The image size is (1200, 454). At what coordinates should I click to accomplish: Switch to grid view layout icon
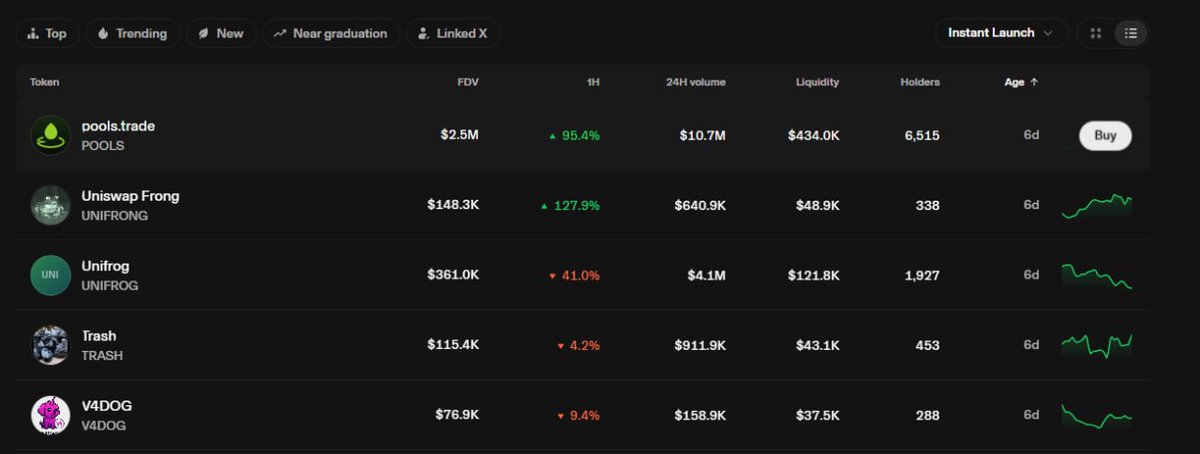click(x=1096, y=33)
